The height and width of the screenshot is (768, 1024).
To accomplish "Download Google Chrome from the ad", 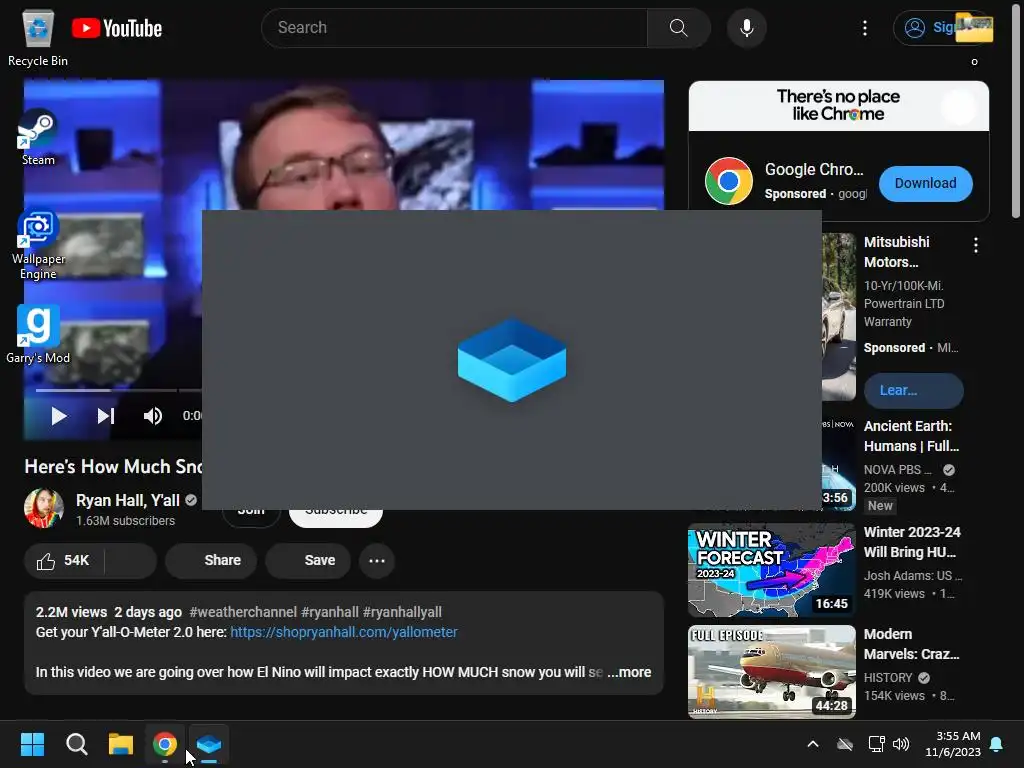I will tap(925, 184).
